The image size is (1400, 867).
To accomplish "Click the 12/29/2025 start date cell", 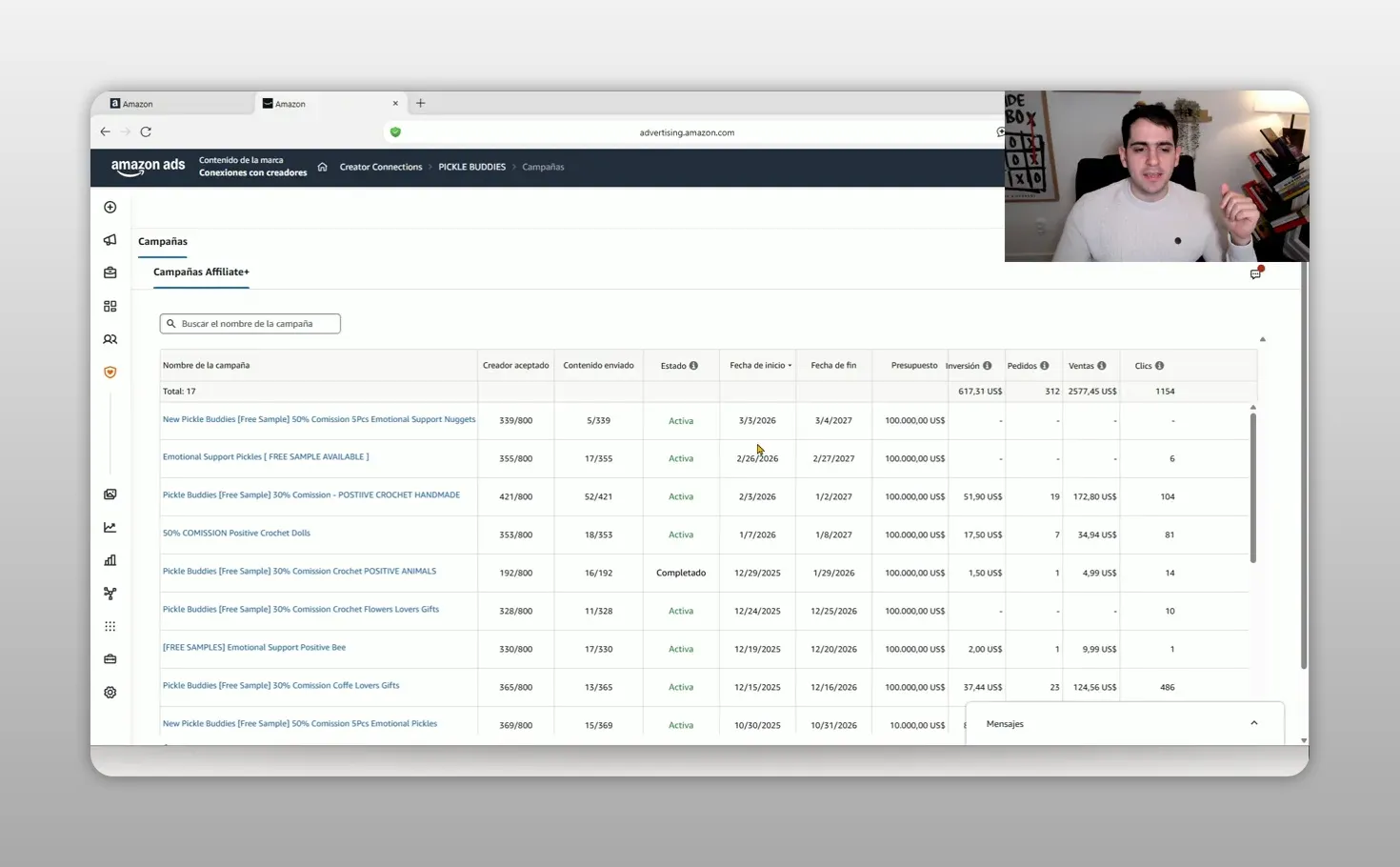I will click(x=757, y=574).
